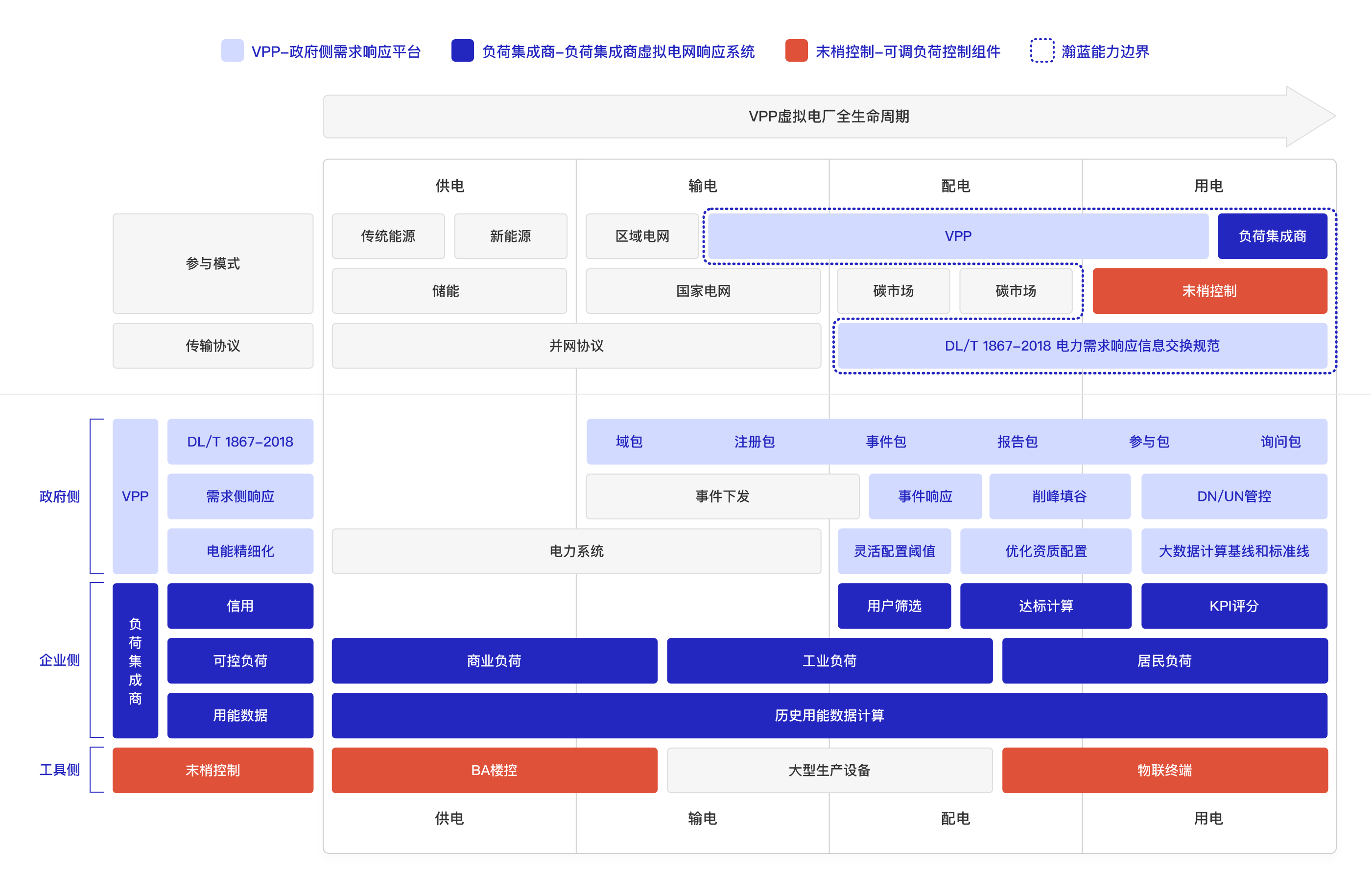Image resolution: width=1372 pixels, height=893 pixels.
Task: Click the 削峰填谷 block
Action: [x=1059, y=496]
